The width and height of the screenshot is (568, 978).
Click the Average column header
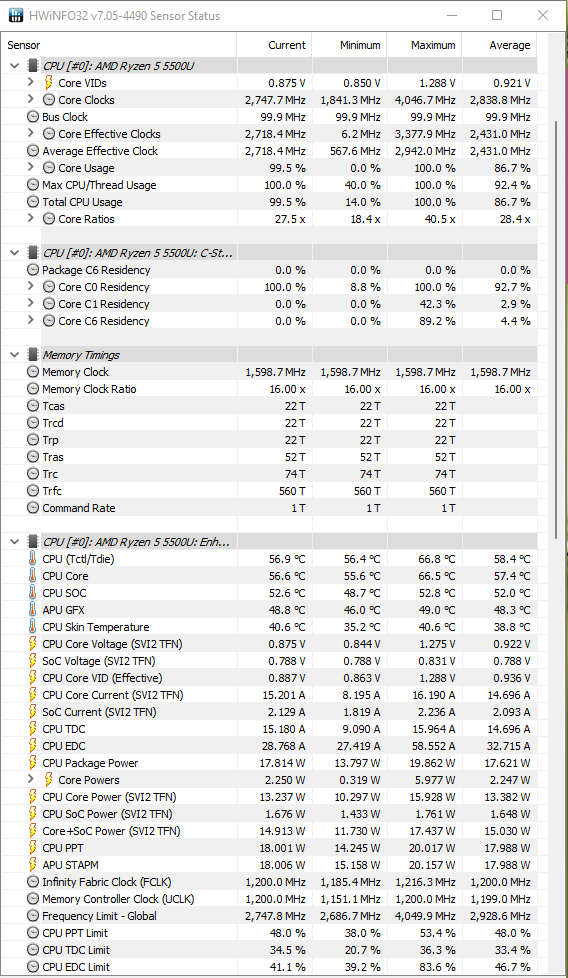(499, 45)
